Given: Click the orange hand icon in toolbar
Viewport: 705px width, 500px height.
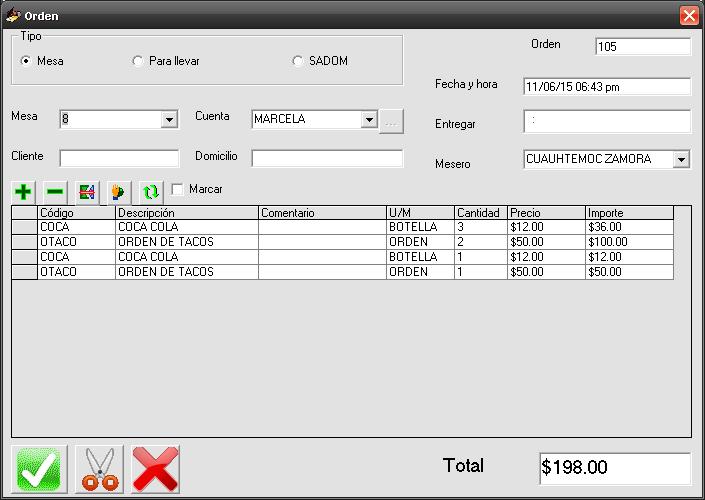Looking at the screenshot, I should [118, 191].
